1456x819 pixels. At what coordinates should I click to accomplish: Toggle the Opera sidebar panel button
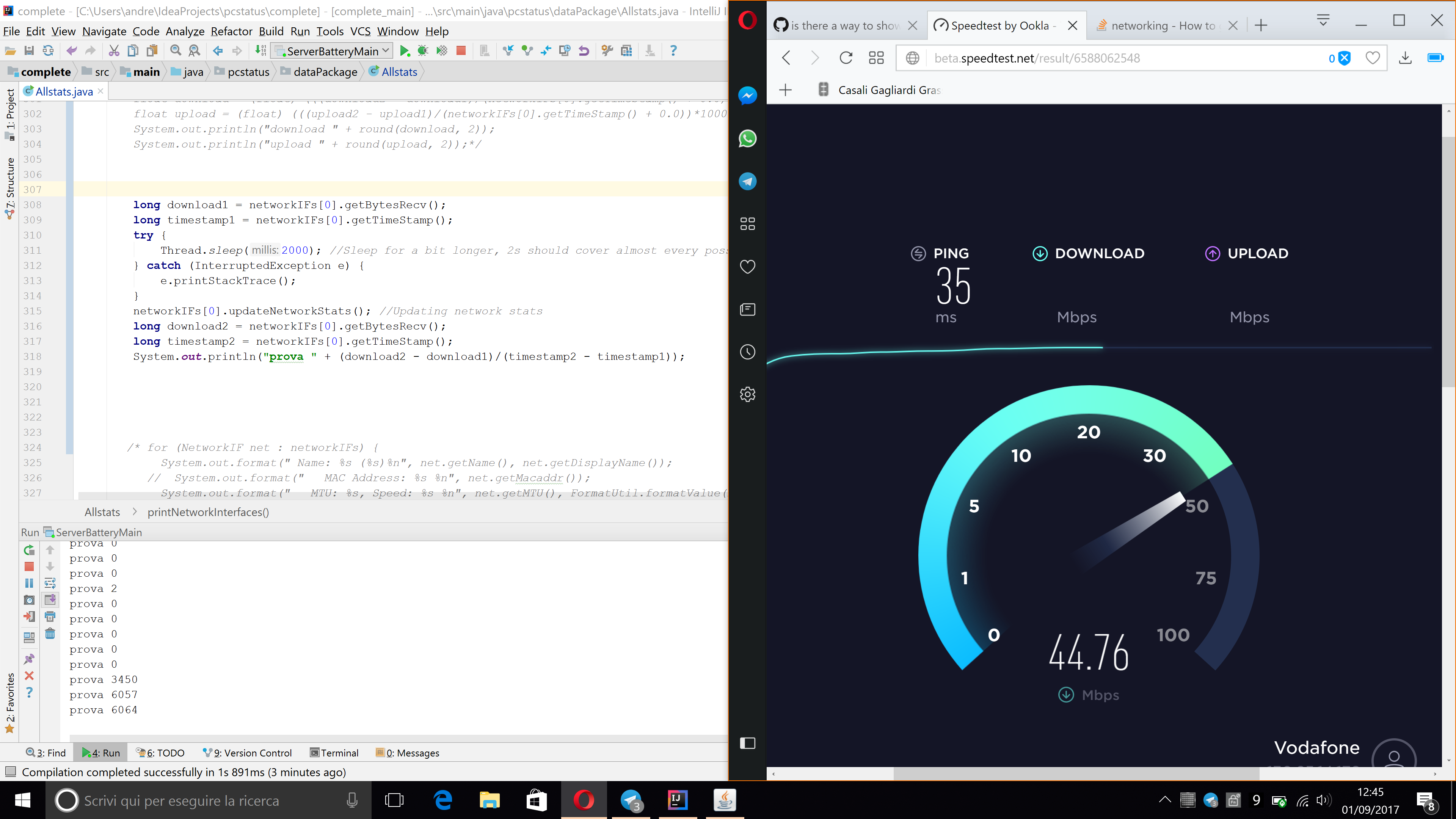point(747,743)
